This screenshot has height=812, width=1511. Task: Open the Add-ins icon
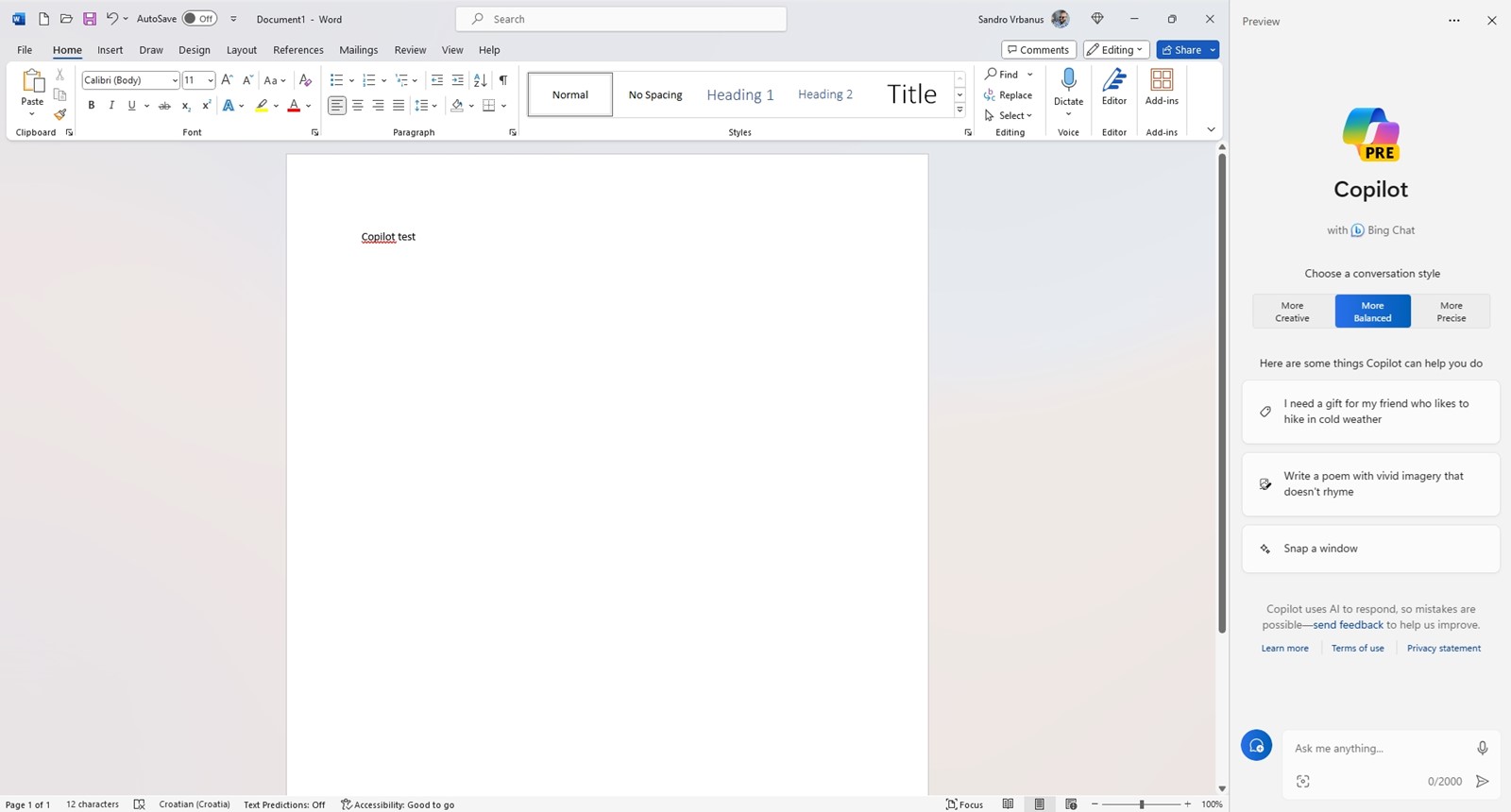[x=1162, y=80]
